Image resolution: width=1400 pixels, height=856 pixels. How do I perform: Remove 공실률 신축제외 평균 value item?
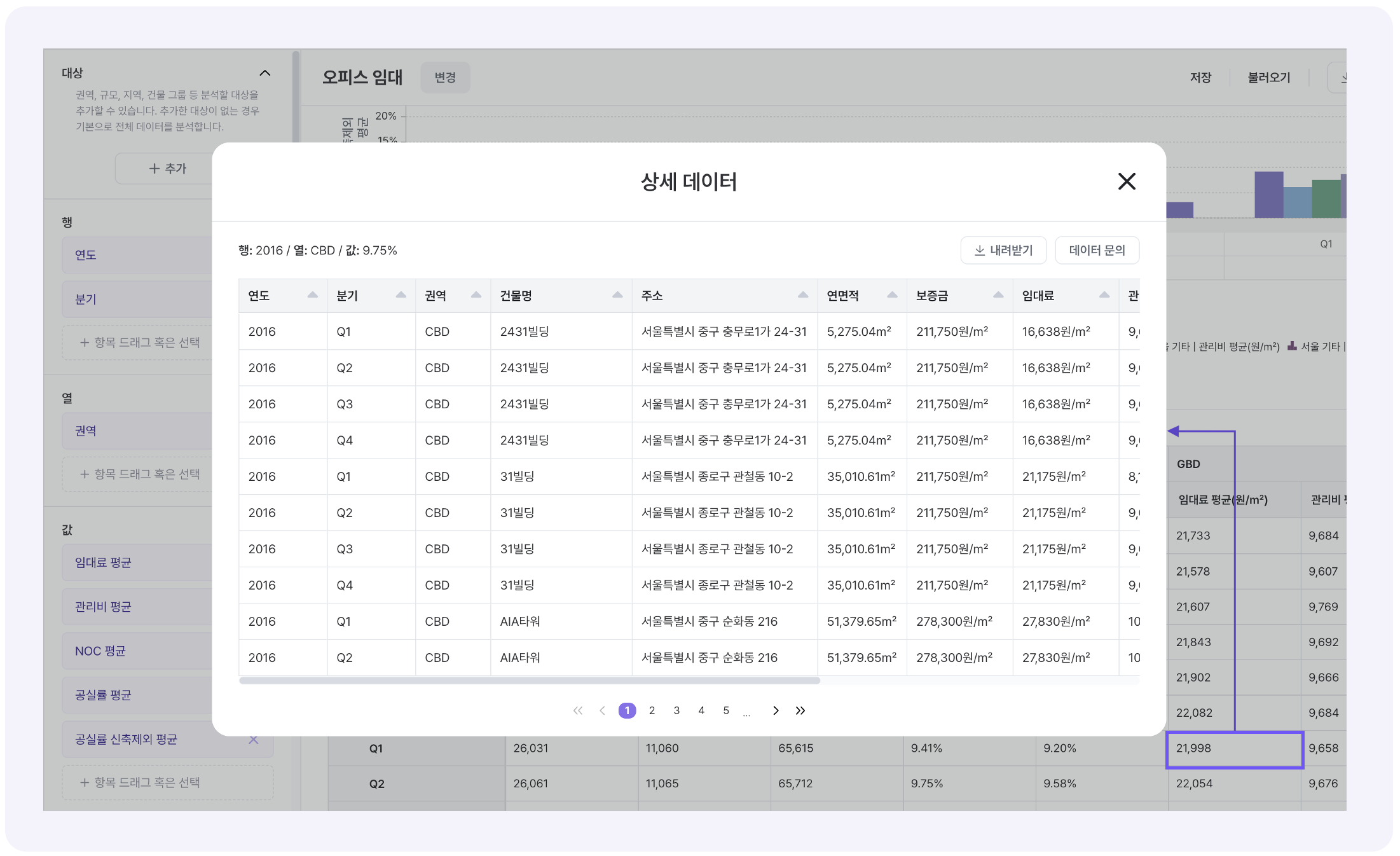point(253,740)
